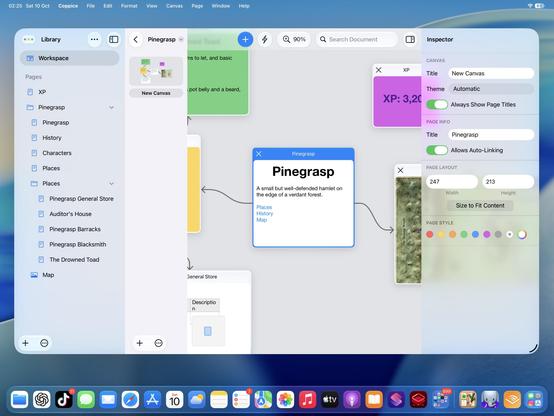Open the custom color wheel page style swatch
The width and height of the screenshot is (554, 416).
pos(521,234)
